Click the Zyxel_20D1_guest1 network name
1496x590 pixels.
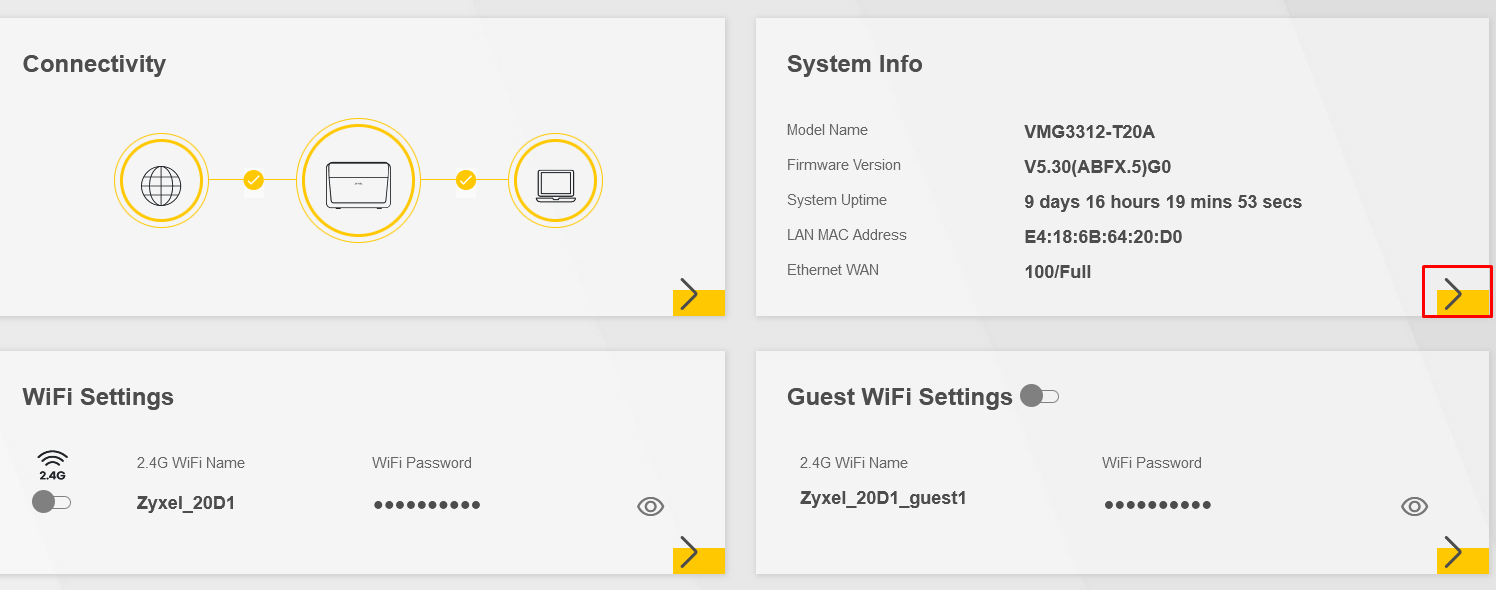(x=884, y=498)
